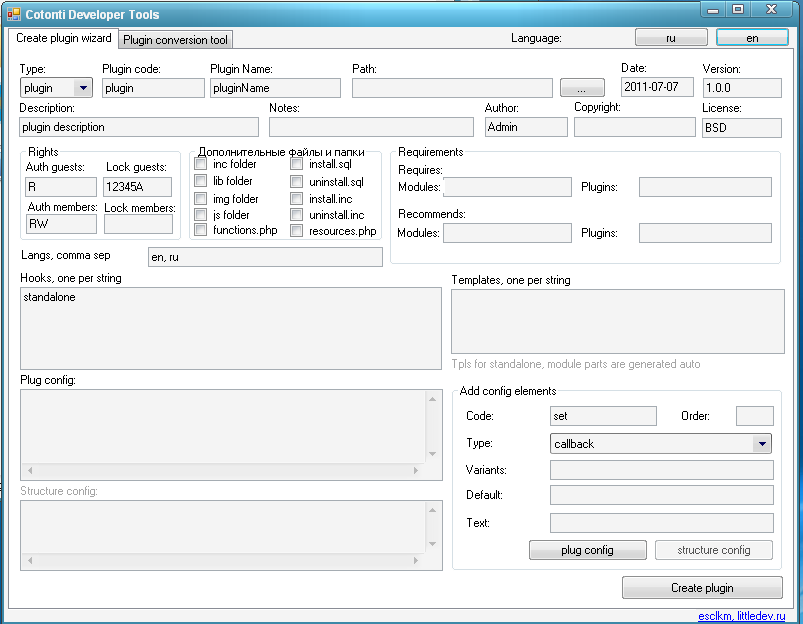Open the Plugin conversion tool tab
This screenshot has width=803, height=624.
tap(175, 39)
